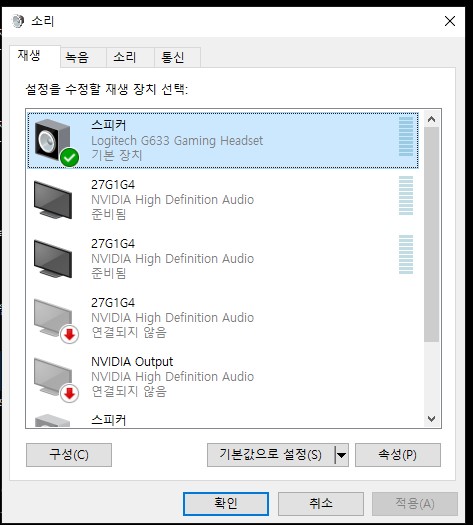Click the scroll down arrow of device list

click(x=431, y=419)
